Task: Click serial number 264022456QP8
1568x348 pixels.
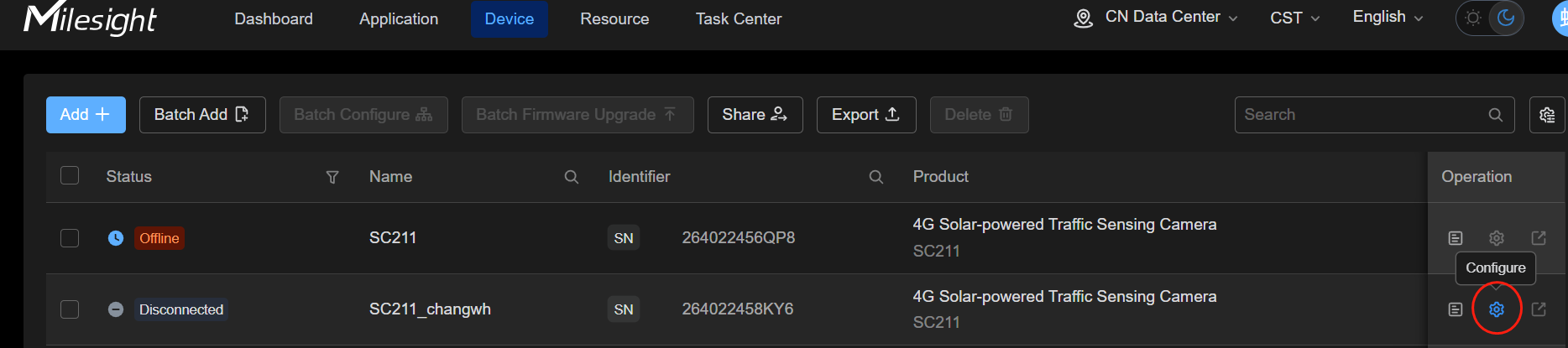Action: 739,237
